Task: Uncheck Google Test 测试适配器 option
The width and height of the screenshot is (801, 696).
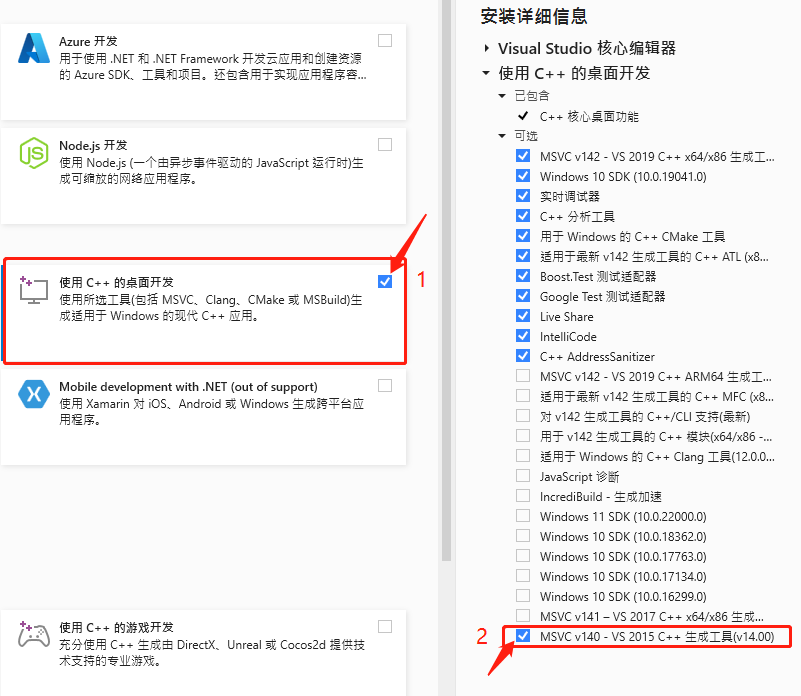Action: [x=523, y=296]
